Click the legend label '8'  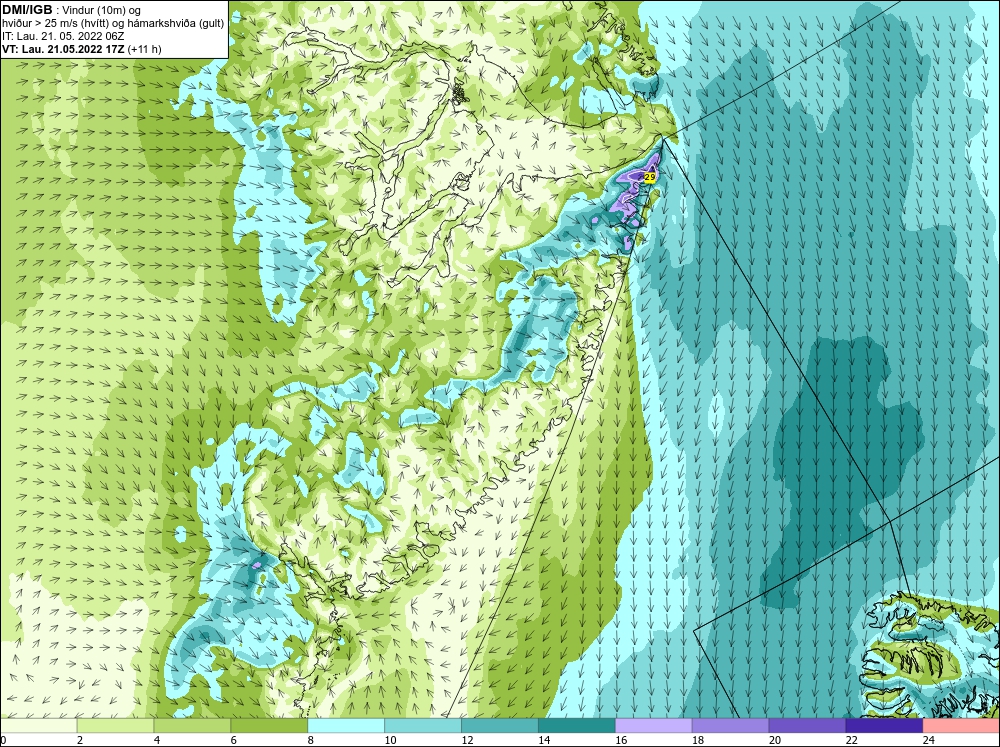tap(311, 740)
